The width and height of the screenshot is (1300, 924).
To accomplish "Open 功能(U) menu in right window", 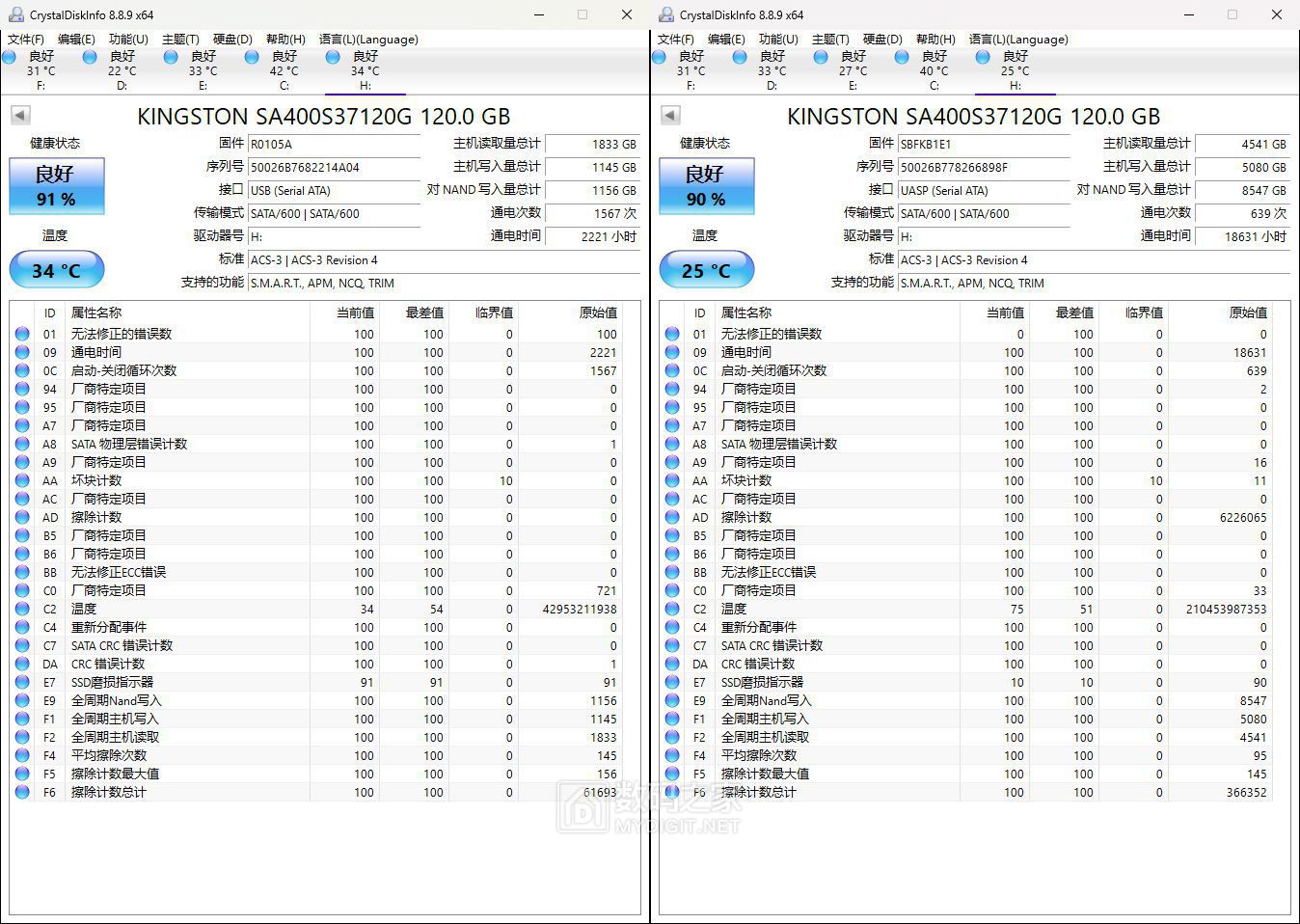I will click(x=778, y=40).
